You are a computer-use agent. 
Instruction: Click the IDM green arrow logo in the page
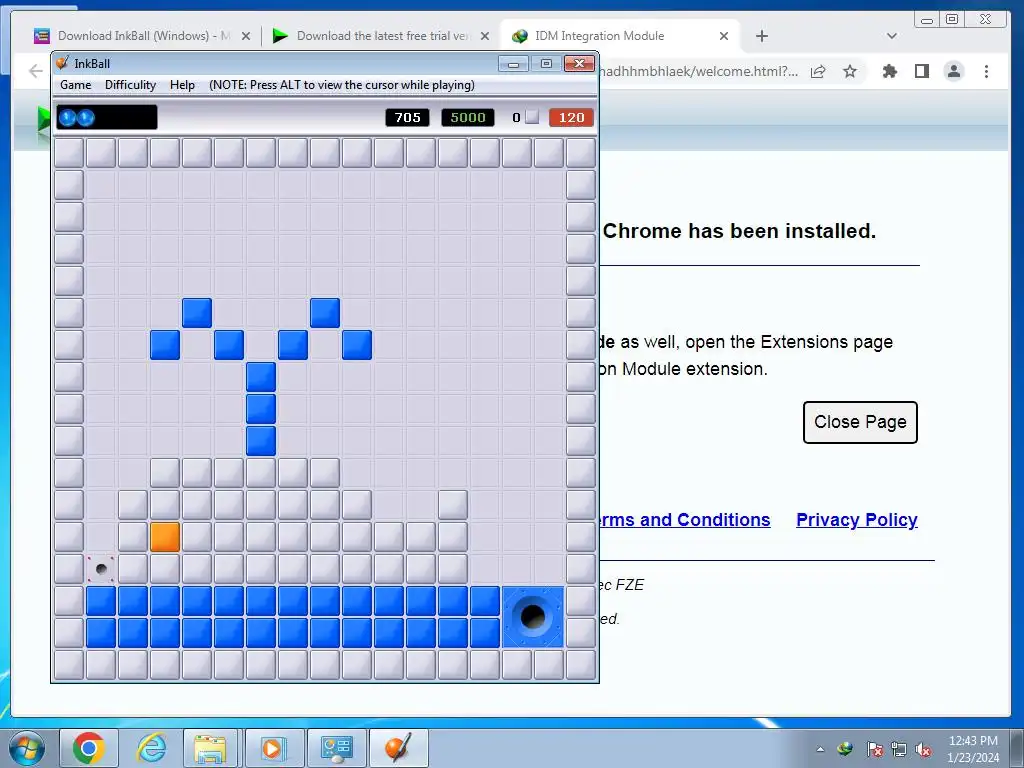pos(43,122)
